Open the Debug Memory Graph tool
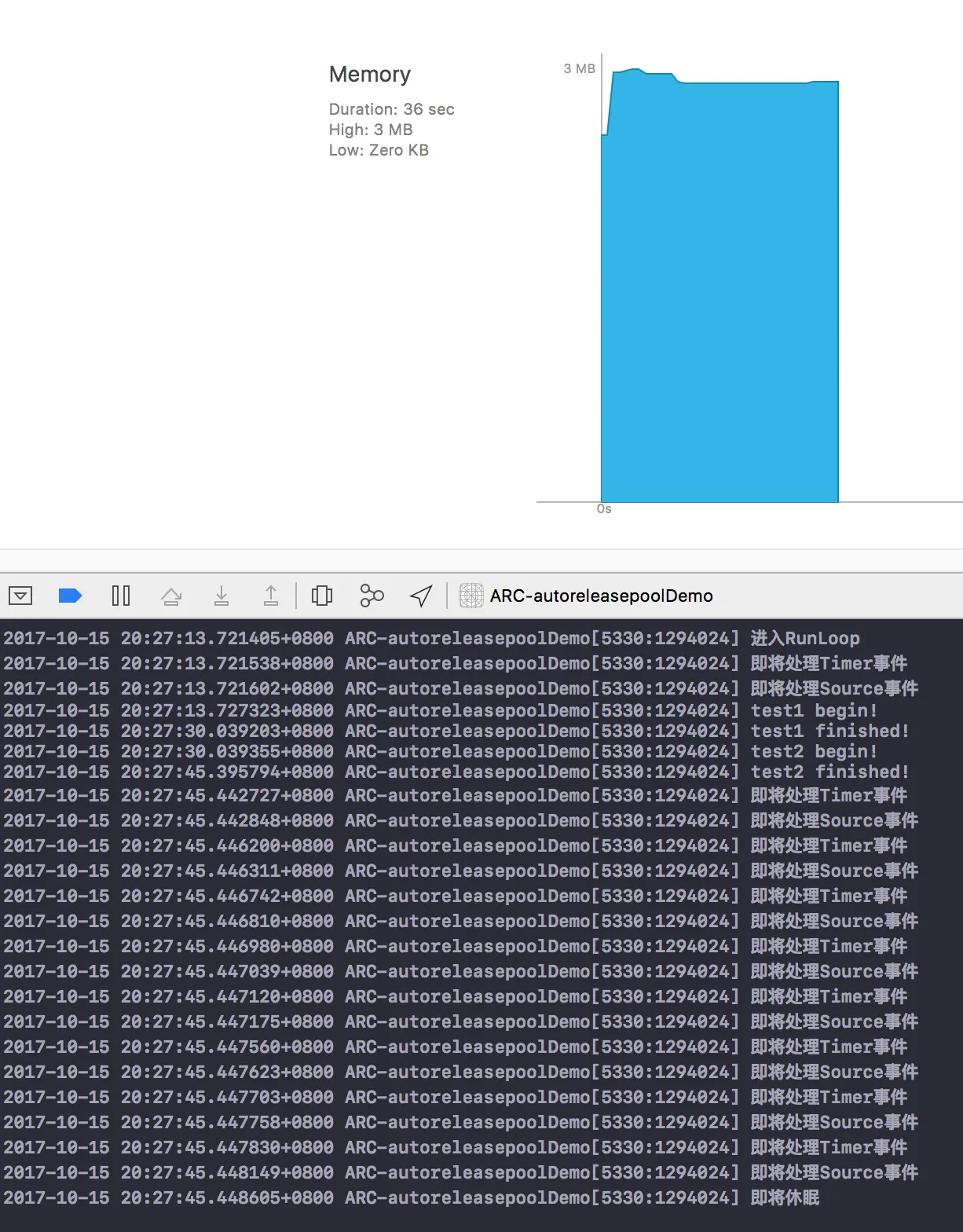The width and height of the screenshot is (963, 1232). (372, 596)
